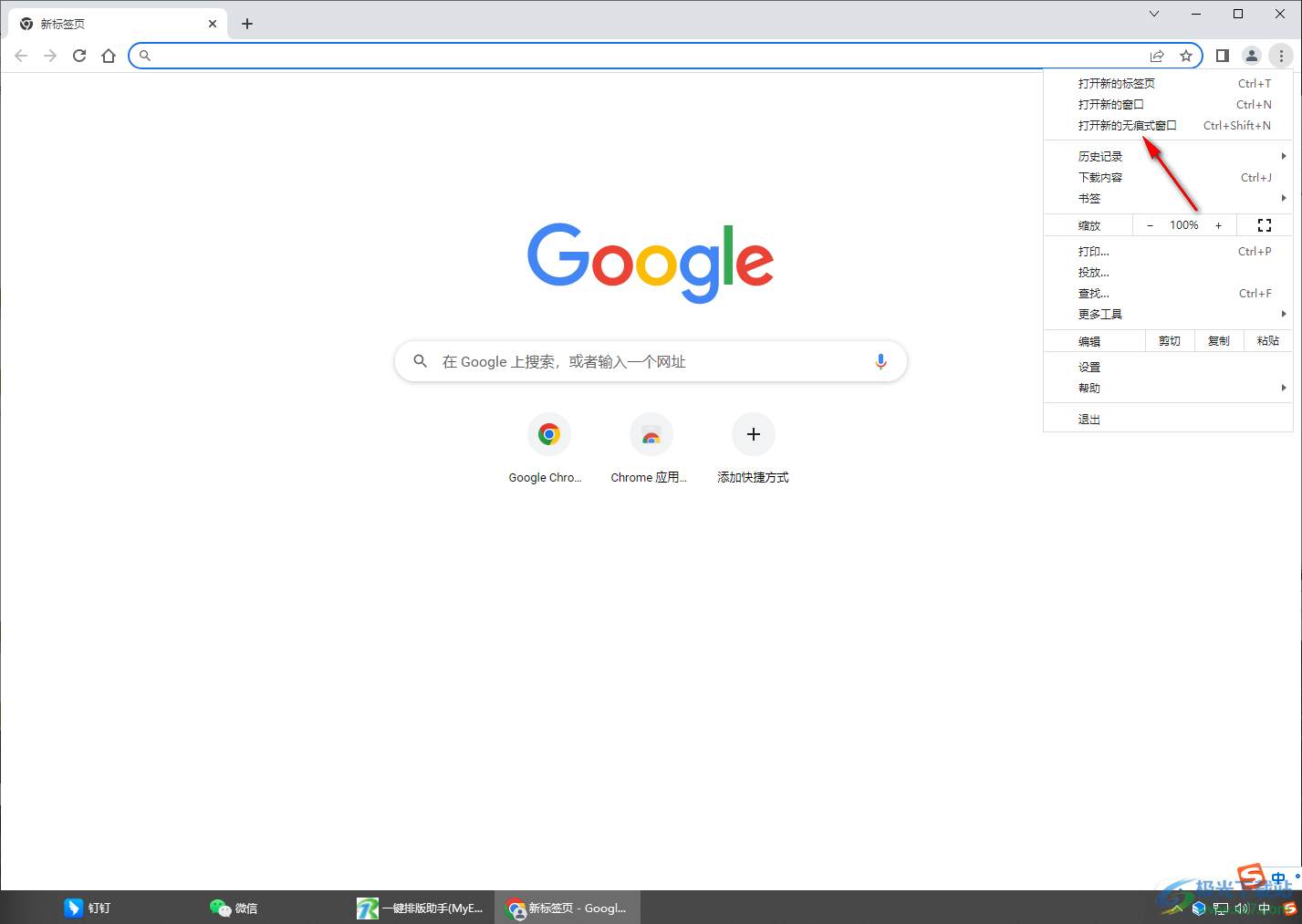Open the Chrome 应用... shortcut tile
The image size is (1302, 924).
click(x=651, y=448)
